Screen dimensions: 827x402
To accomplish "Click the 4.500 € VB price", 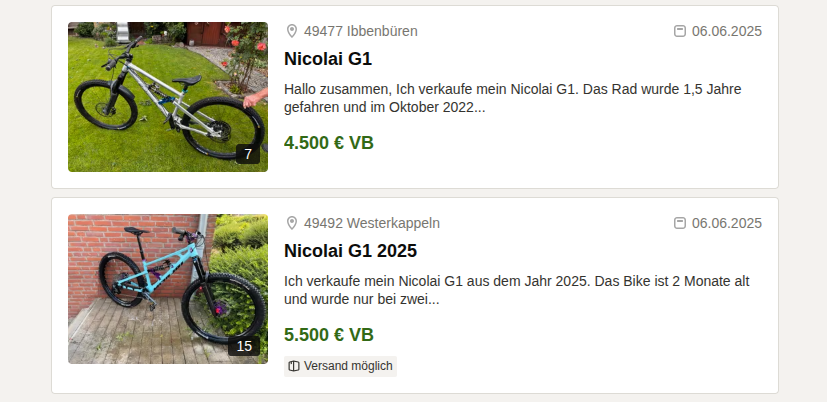I will (x=329, y=143).
